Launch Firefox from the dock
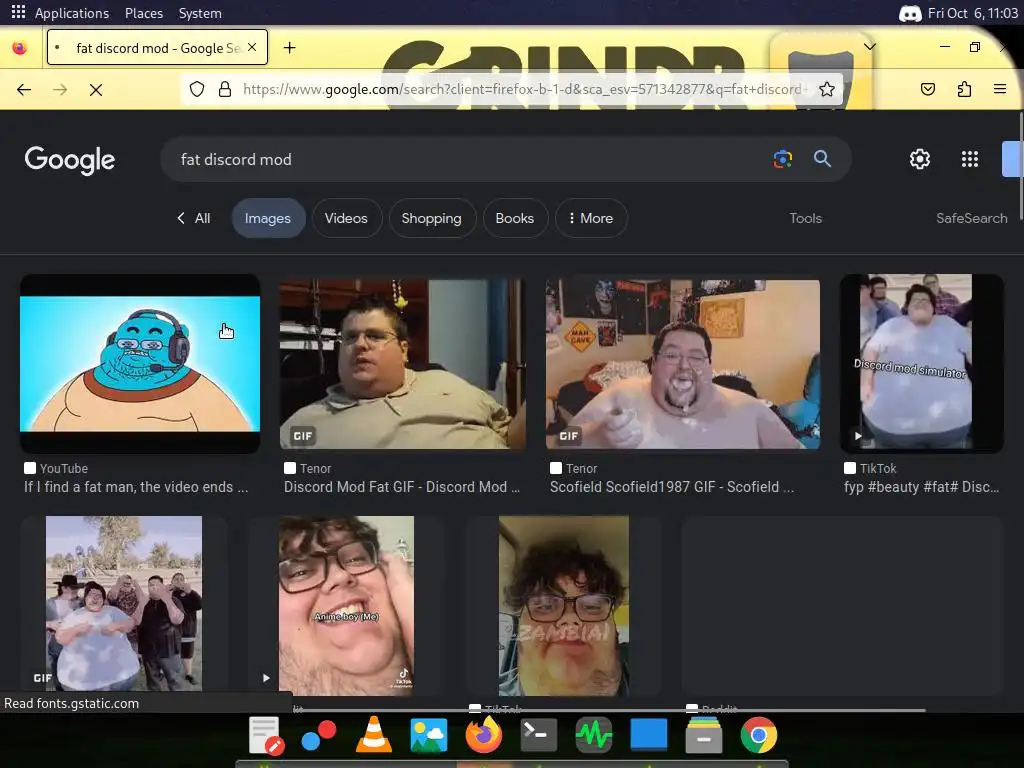The height and width of the screenshot is (768, 1024). 484,735
